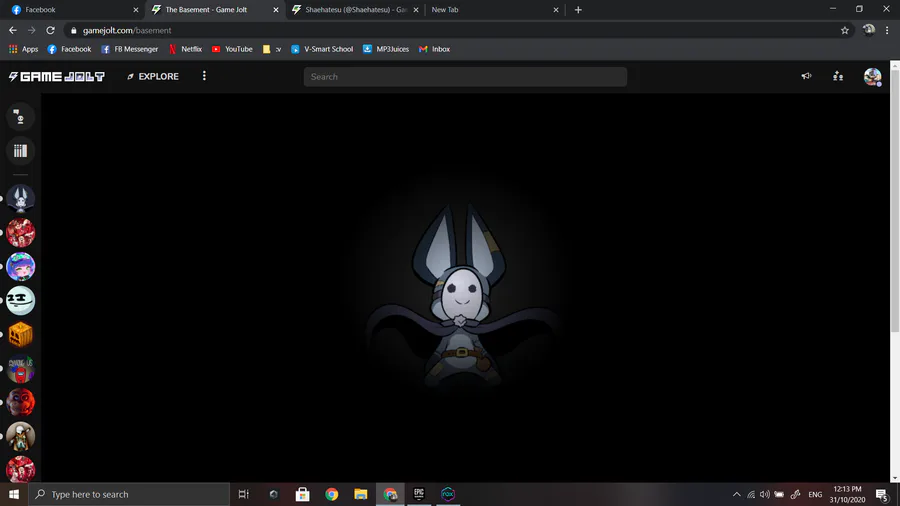Open the game library icon in the sidebar
The width and height of the screenshot is (900, 506).
pyautogui.click(x=20, y=151)
